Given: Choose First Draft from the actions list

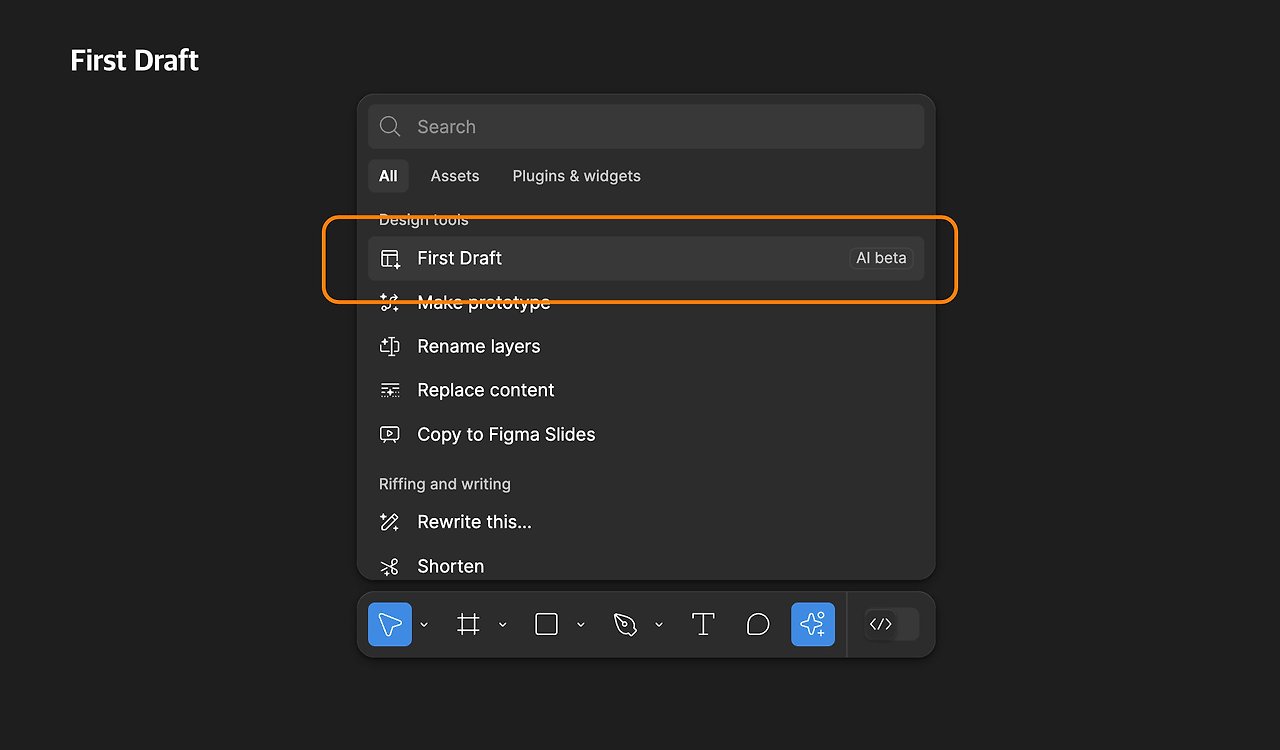Looking at the screenshot, I should (x=646, y=258).
